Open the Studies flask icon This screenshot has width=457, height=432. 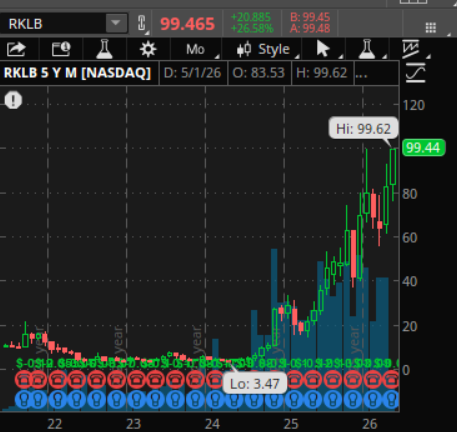pyautogui.click(x=104, y=49)
